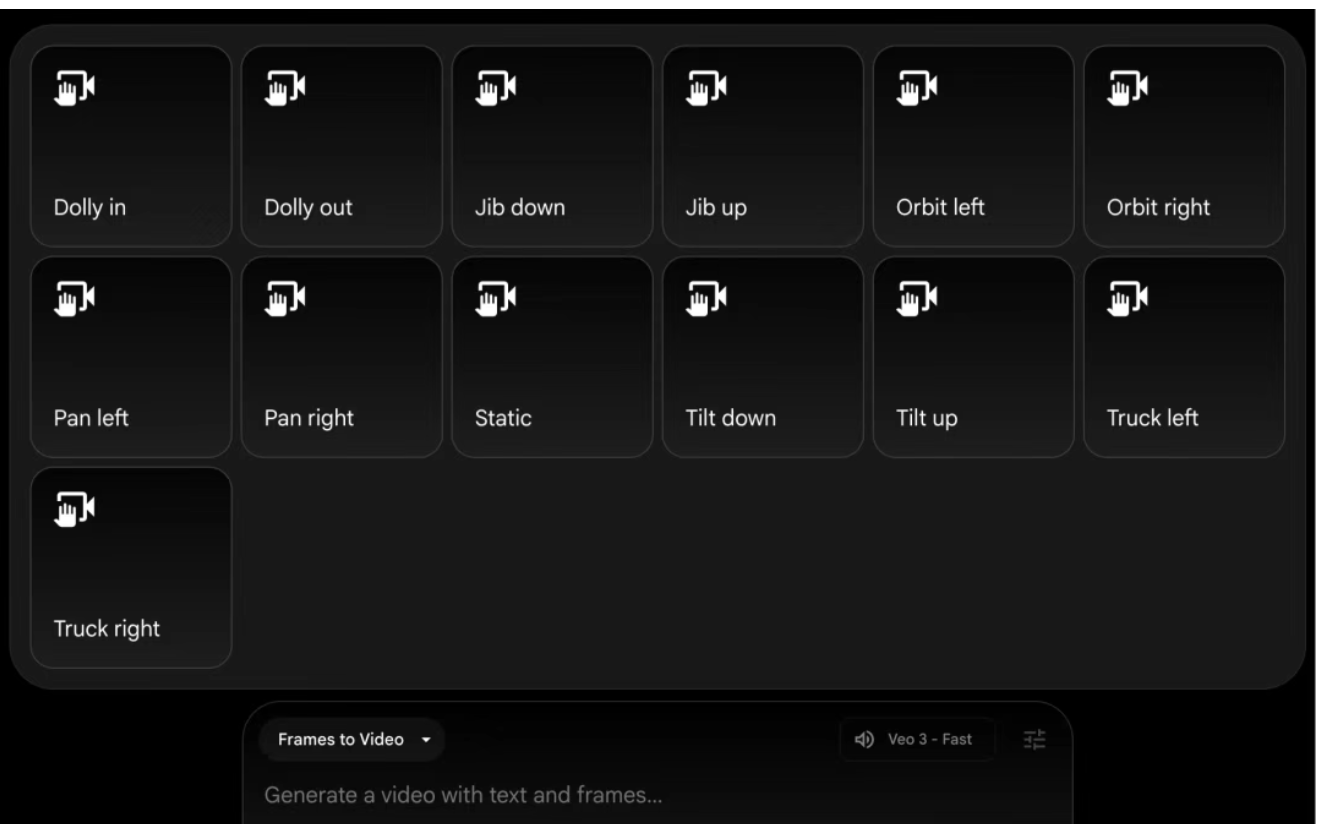Select the Dolly out camera motion
The height and width of the screenshot is (824, 1318).
(x=341, y=146)
